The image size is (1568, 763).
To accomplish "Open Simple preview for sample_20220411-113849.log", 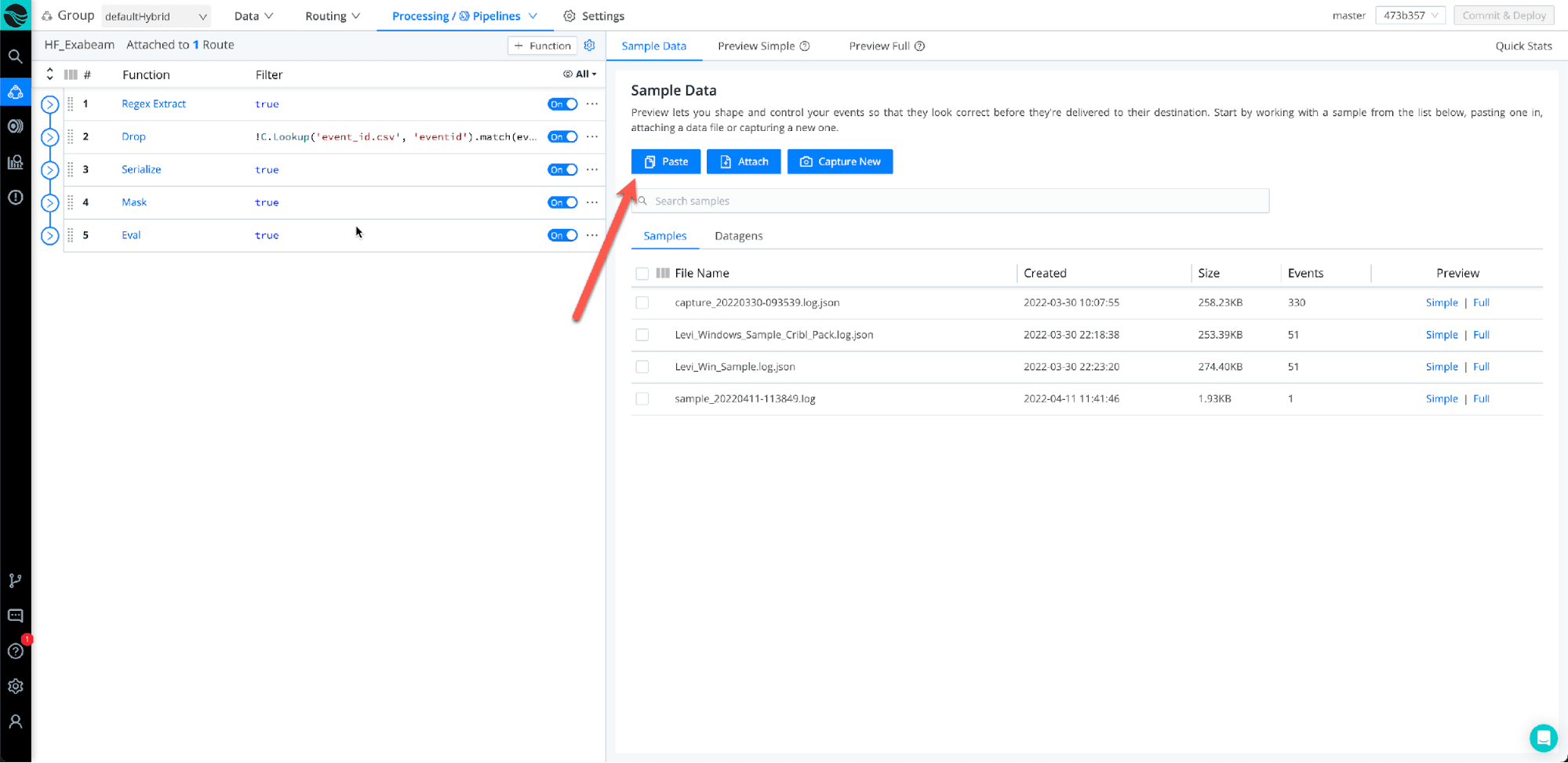I will coord(1441,399).
